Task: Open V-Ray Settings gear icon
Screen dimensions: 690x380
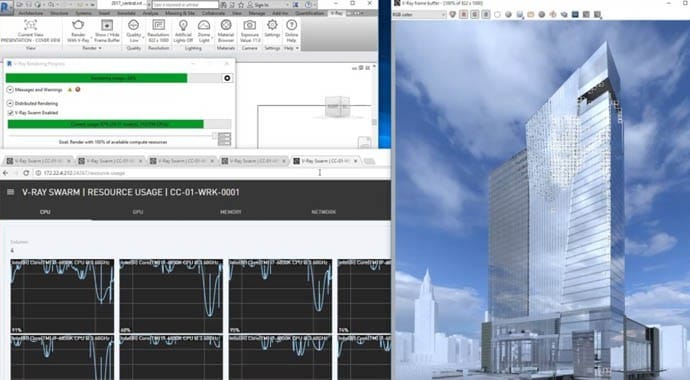Action: (x=272, y=25)
